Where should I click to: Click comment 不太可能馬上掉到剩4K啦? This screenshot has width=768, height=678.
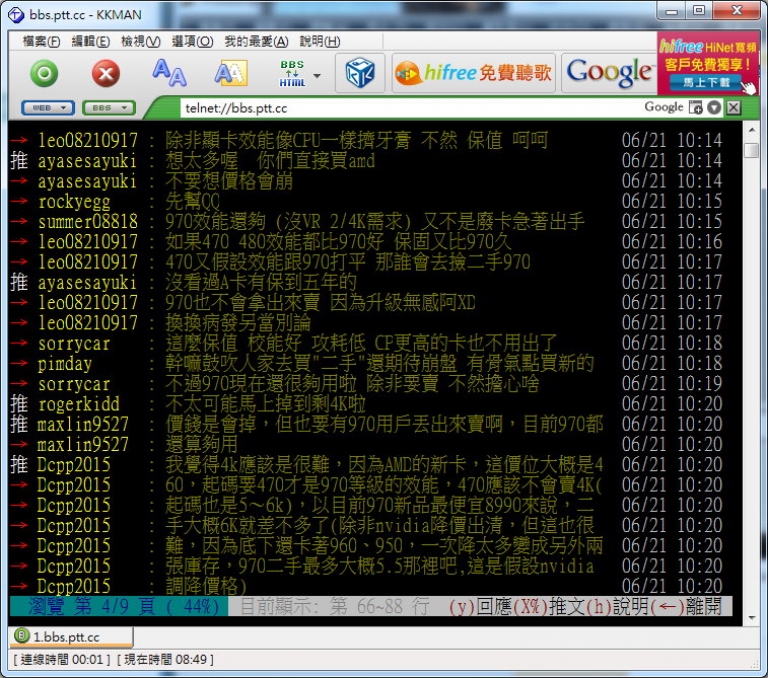pyautogui.click(x=265, y=404)
